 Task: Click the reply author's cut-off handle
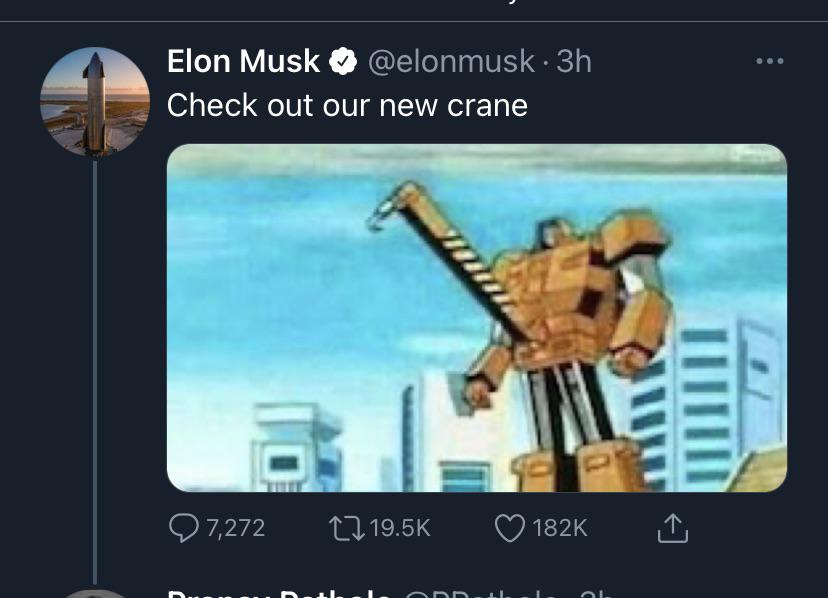[481, 592]
